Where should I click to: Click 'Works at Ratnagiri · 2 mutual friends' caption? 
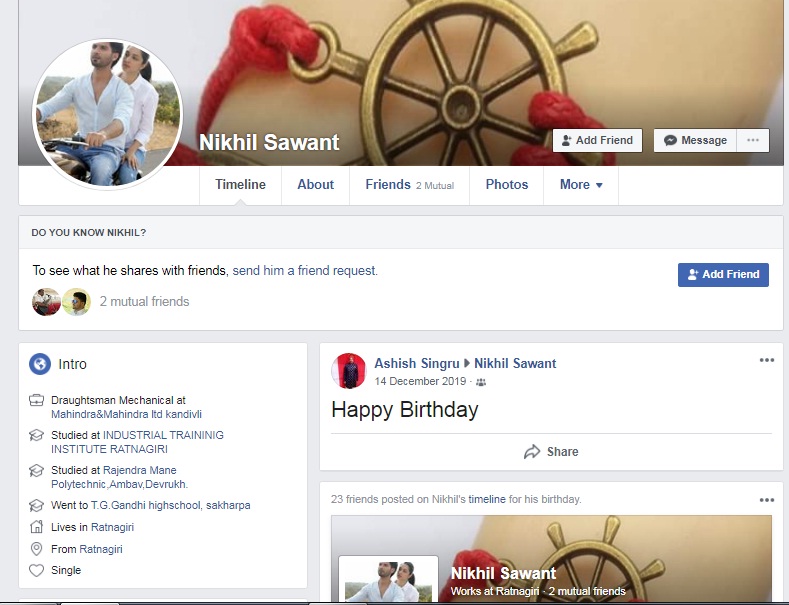tap(538, 591)
